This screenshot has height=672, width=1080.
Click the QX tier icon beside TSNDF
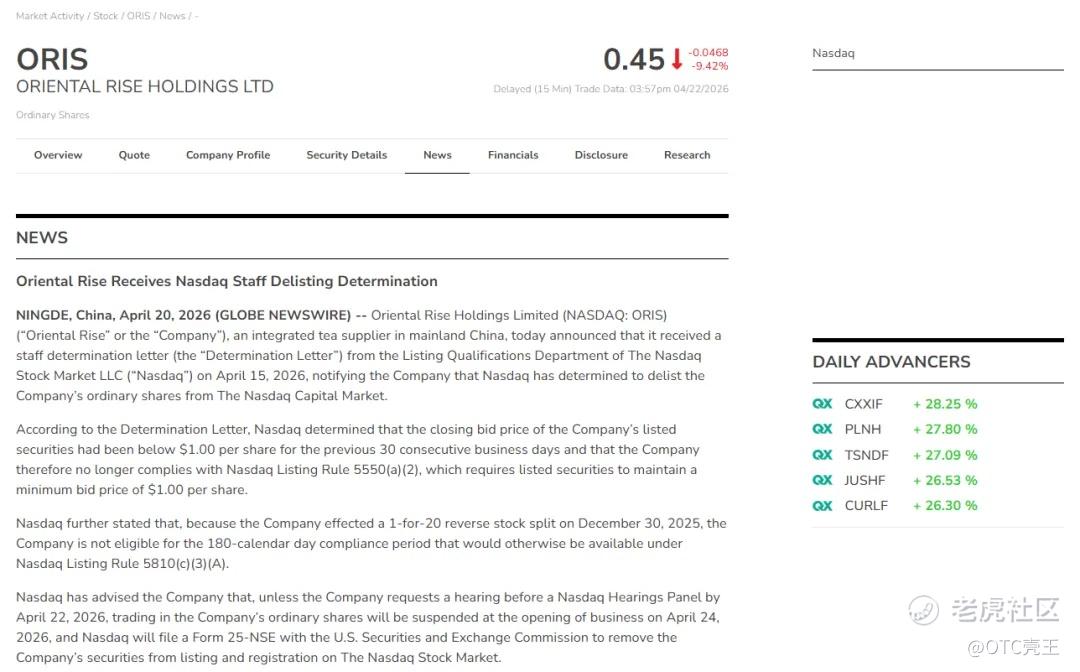822,455
